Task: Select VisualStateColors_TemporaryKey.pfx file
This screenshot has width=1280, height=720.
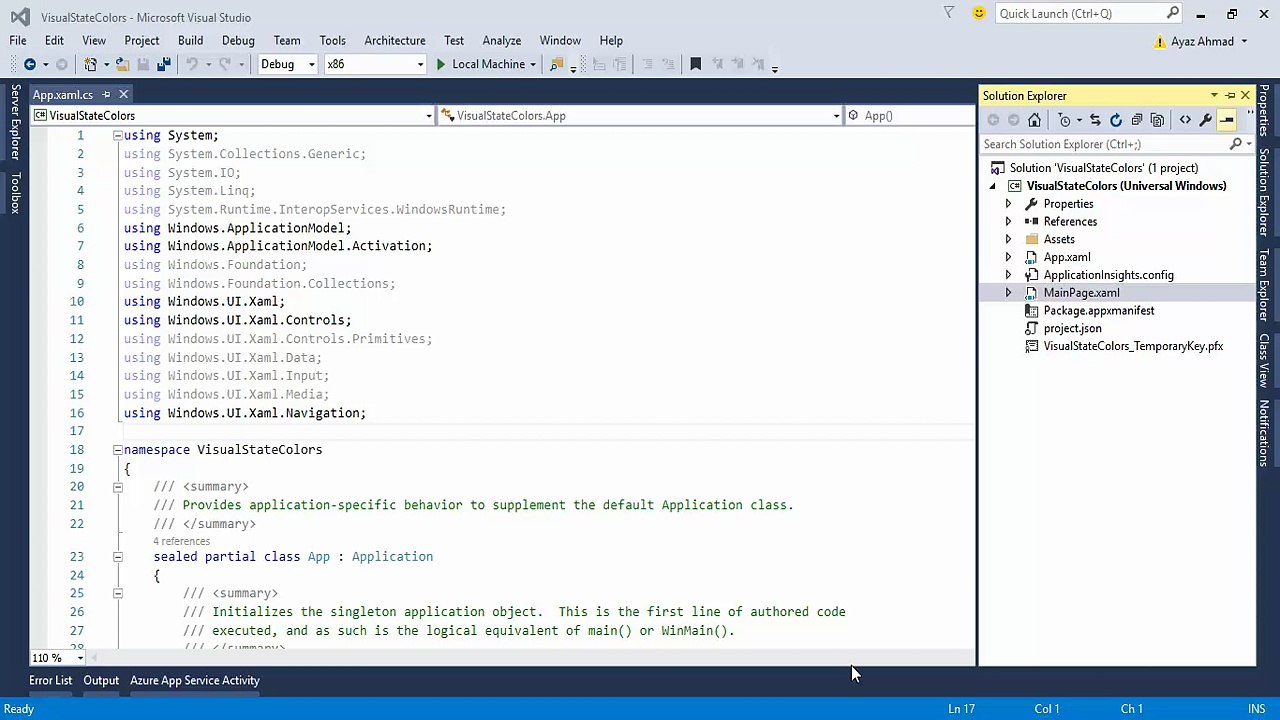Action: 1133,347
